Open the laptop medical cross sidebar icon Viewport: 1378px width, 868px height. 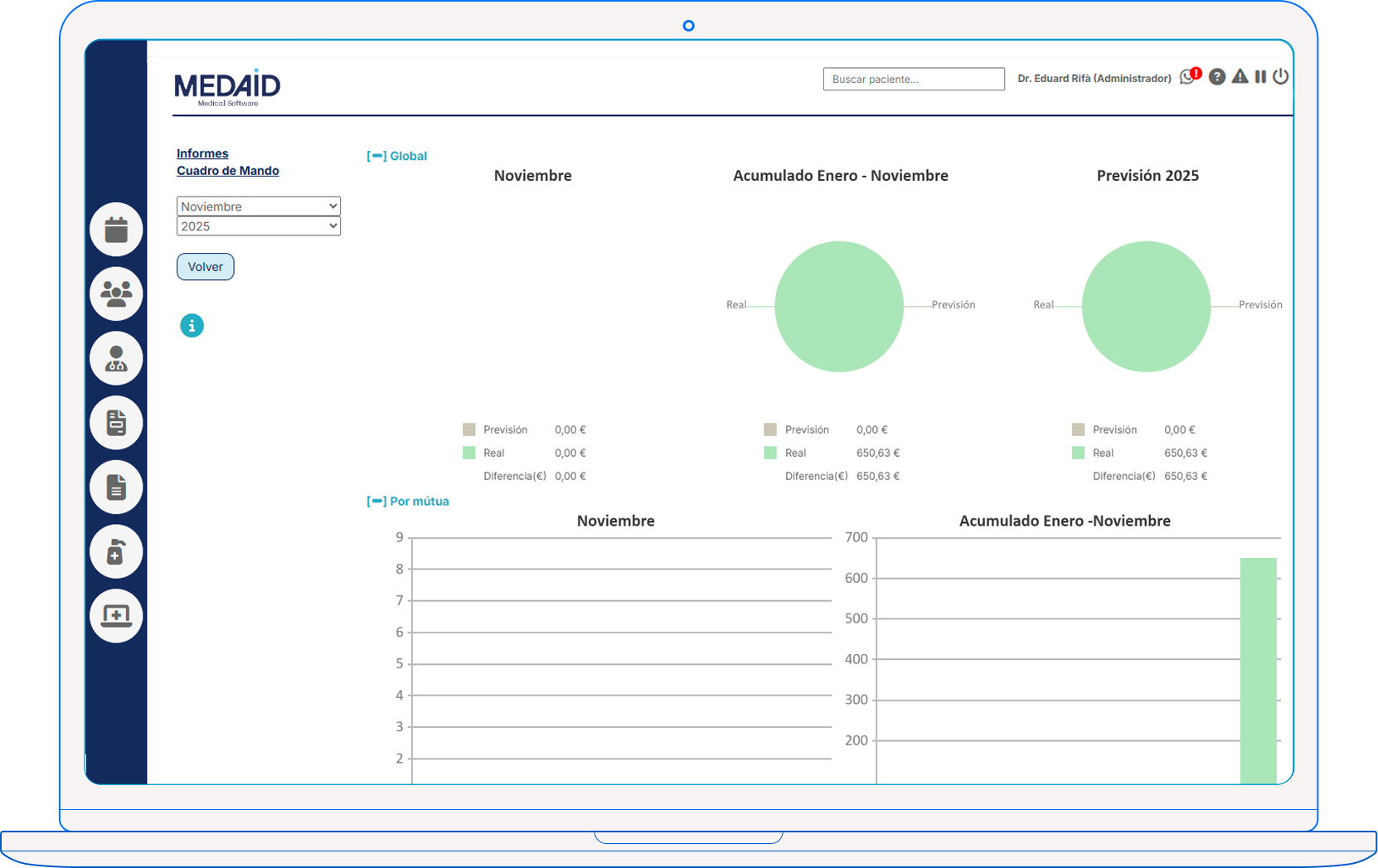[x=116, y=616]
